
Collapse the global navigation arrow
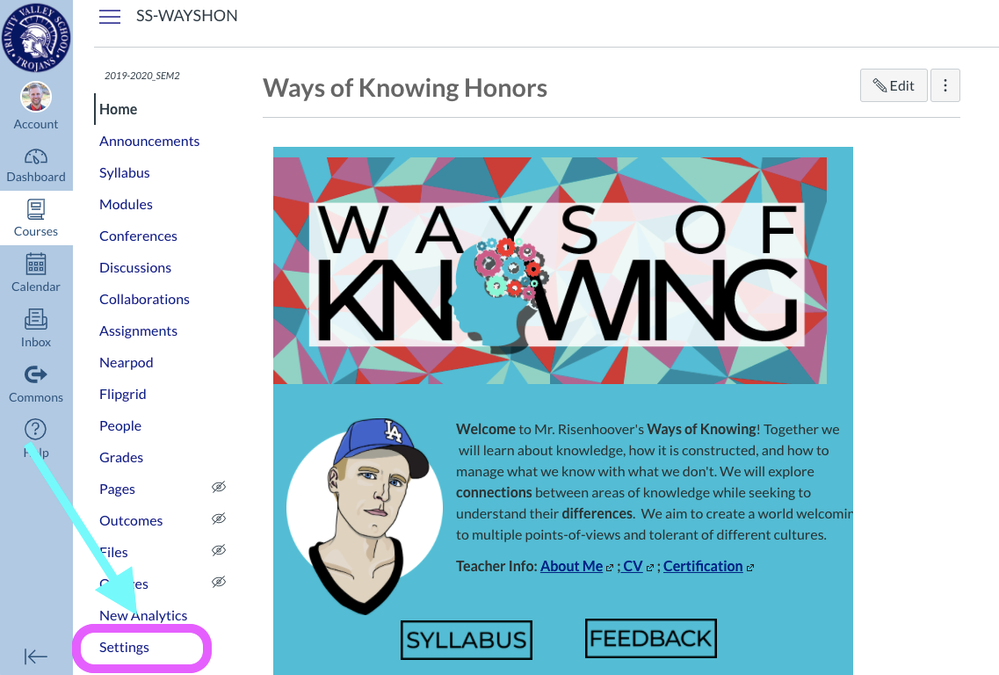coord(36,656)
